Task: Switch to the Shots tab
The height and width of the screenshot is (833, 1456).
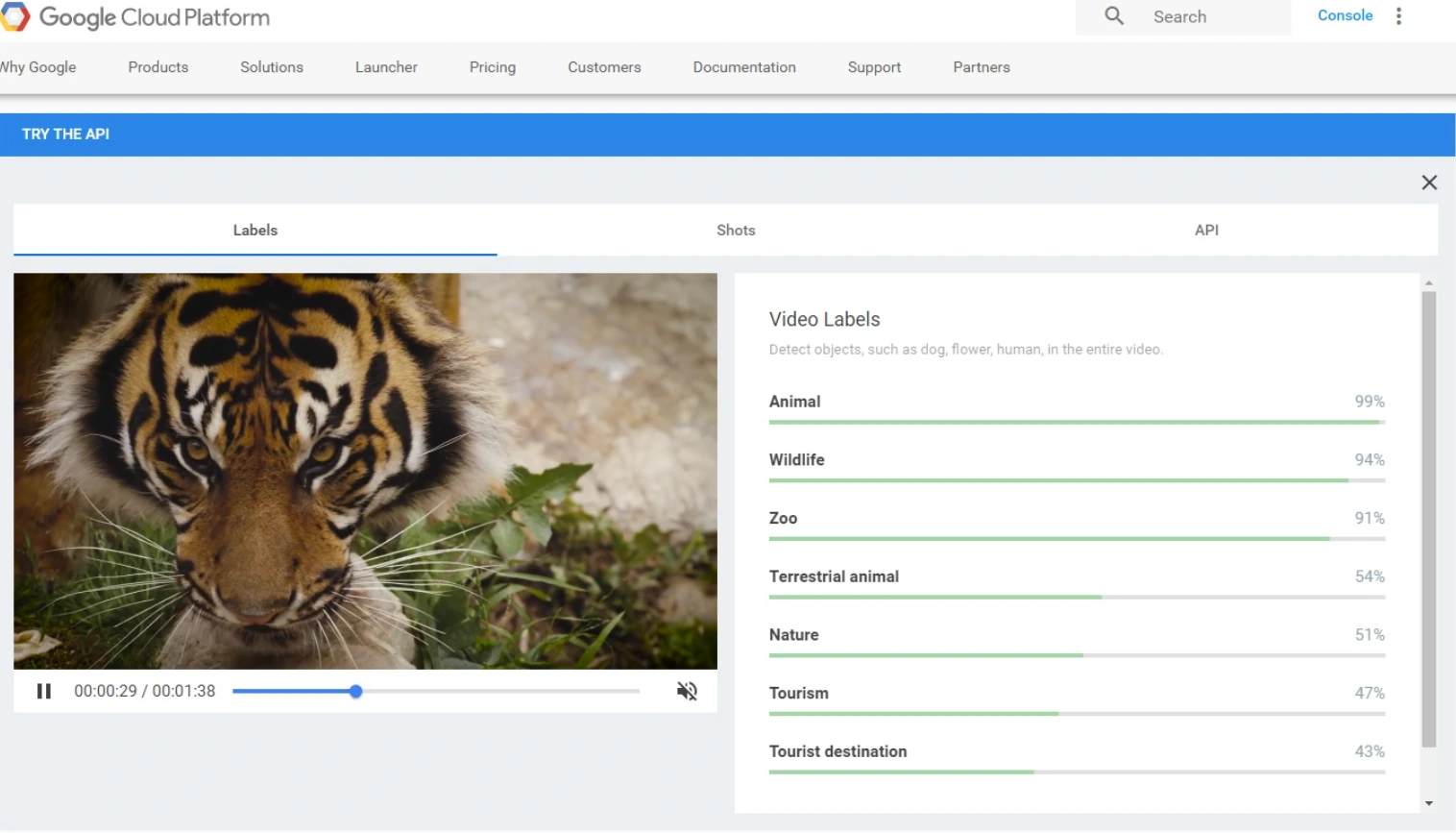Action: coord(736,231)
